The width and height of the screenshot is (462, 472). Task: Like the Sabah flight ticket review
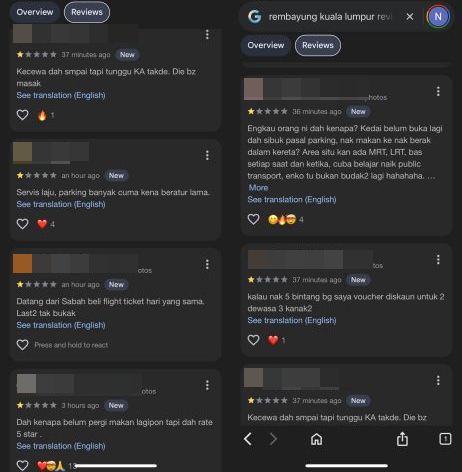(x=22, y=345)
